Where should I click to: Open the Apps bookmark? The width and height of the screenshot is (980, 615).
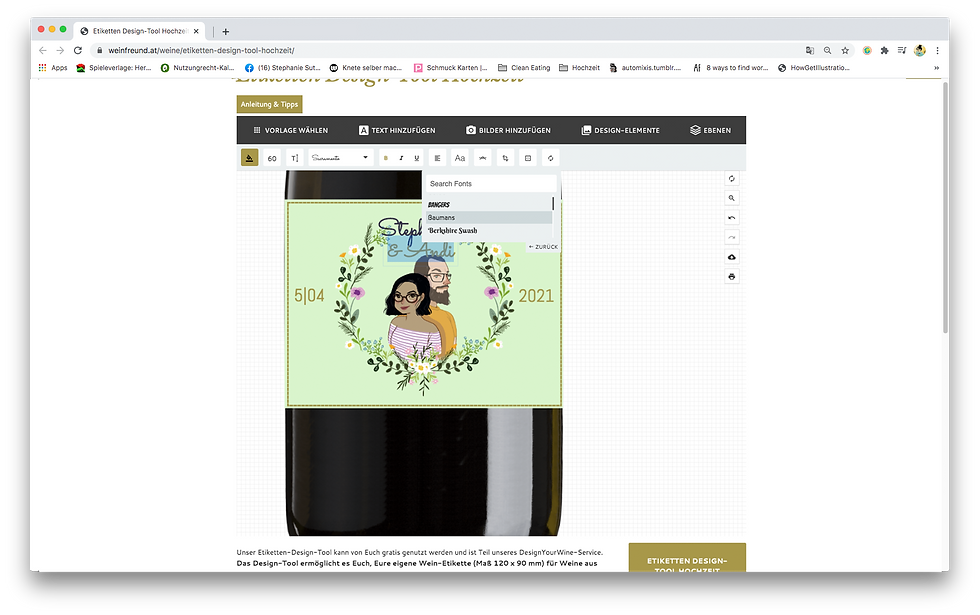[x=53, y=68]
